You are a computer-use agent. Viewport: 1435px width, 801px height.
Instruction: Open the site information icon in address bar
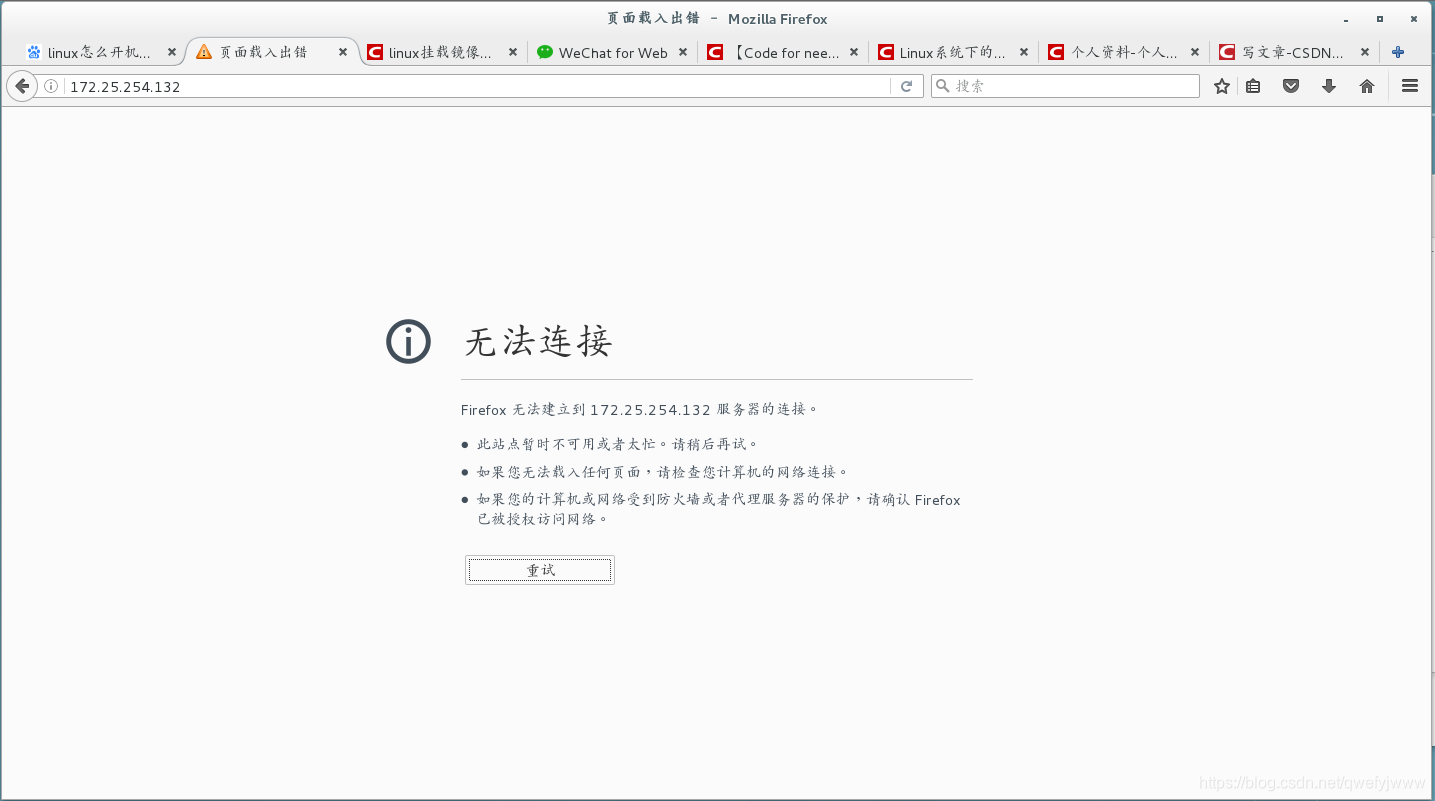[51, 87]
